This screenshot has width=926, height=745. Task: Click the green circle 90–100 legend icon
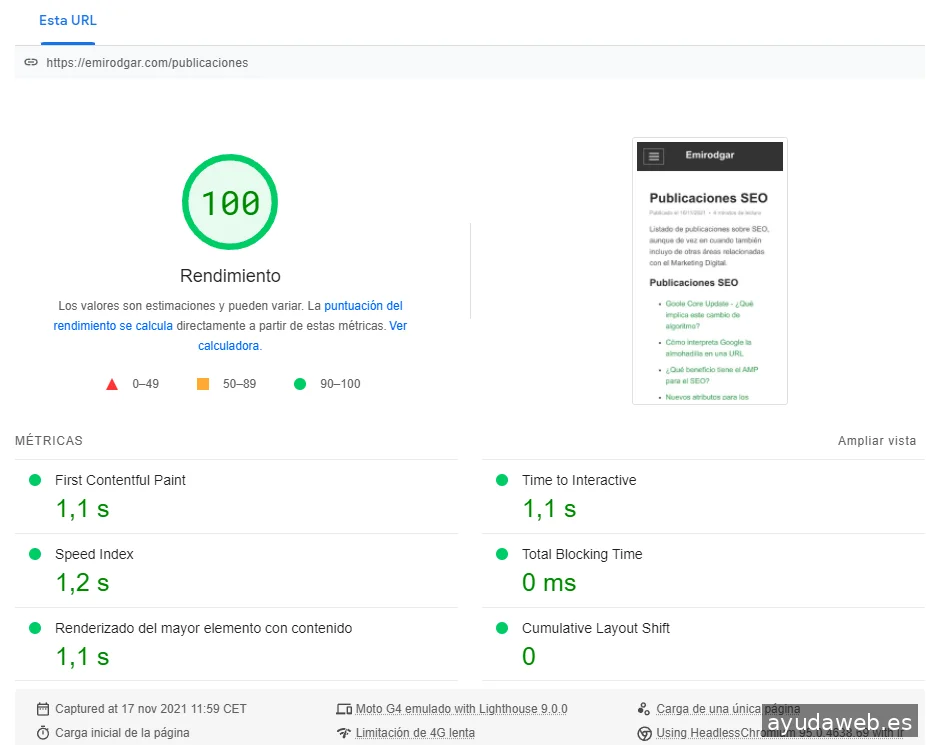click(299, 384)
